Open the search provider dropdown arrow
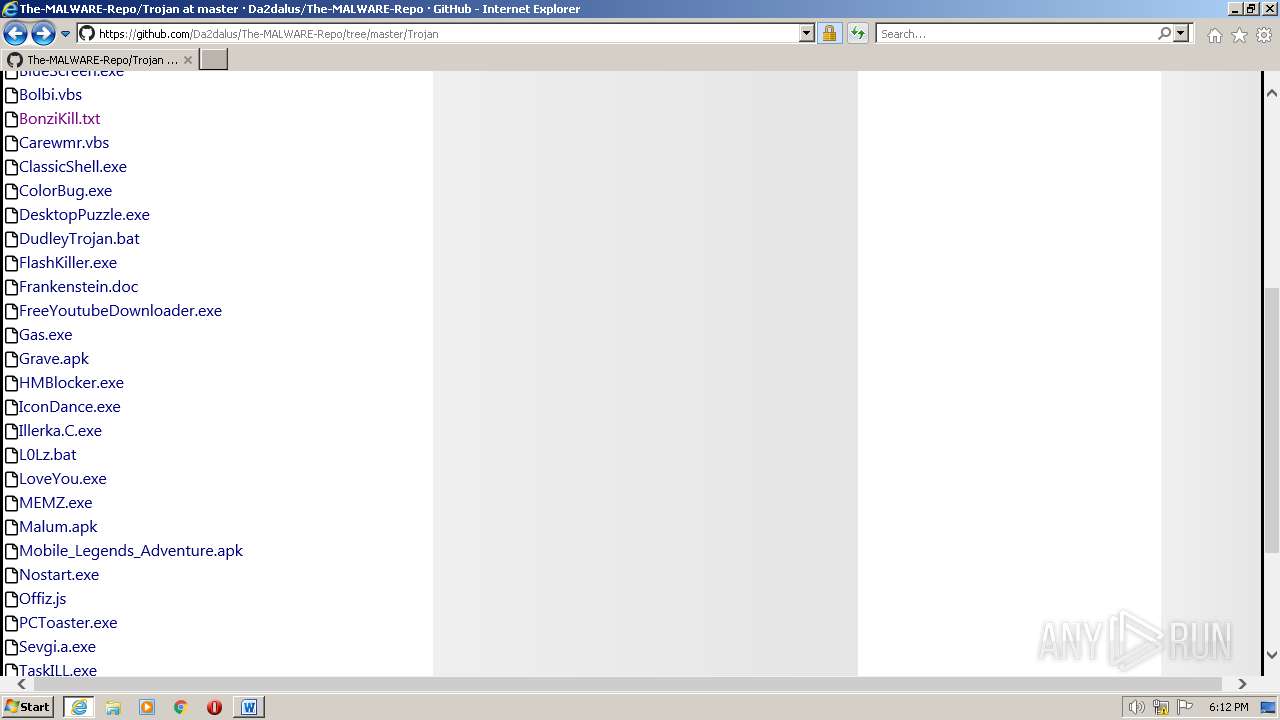 (1181, 33)
